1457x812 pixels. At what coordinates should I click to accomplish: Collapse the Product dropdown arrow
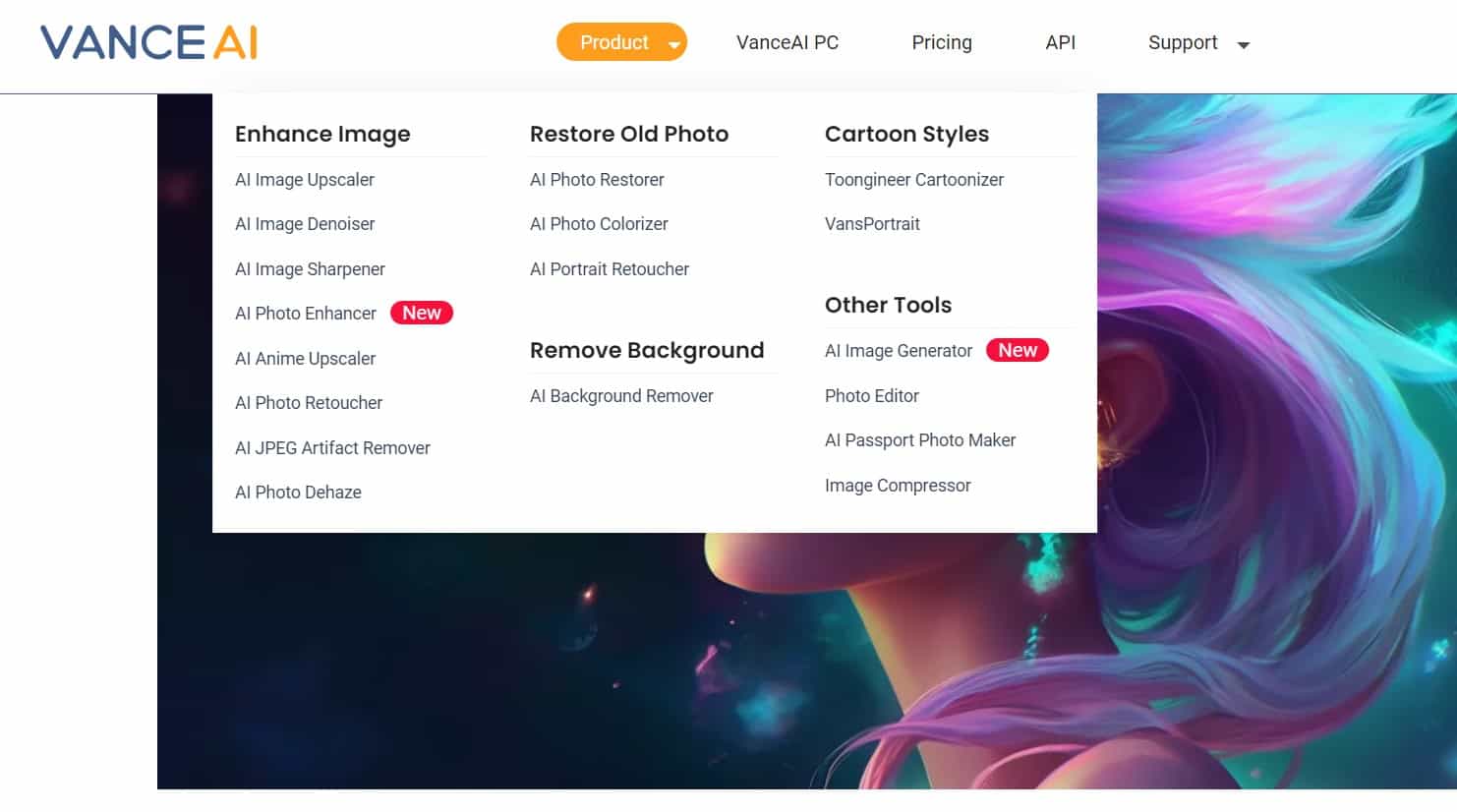[674, 44]
